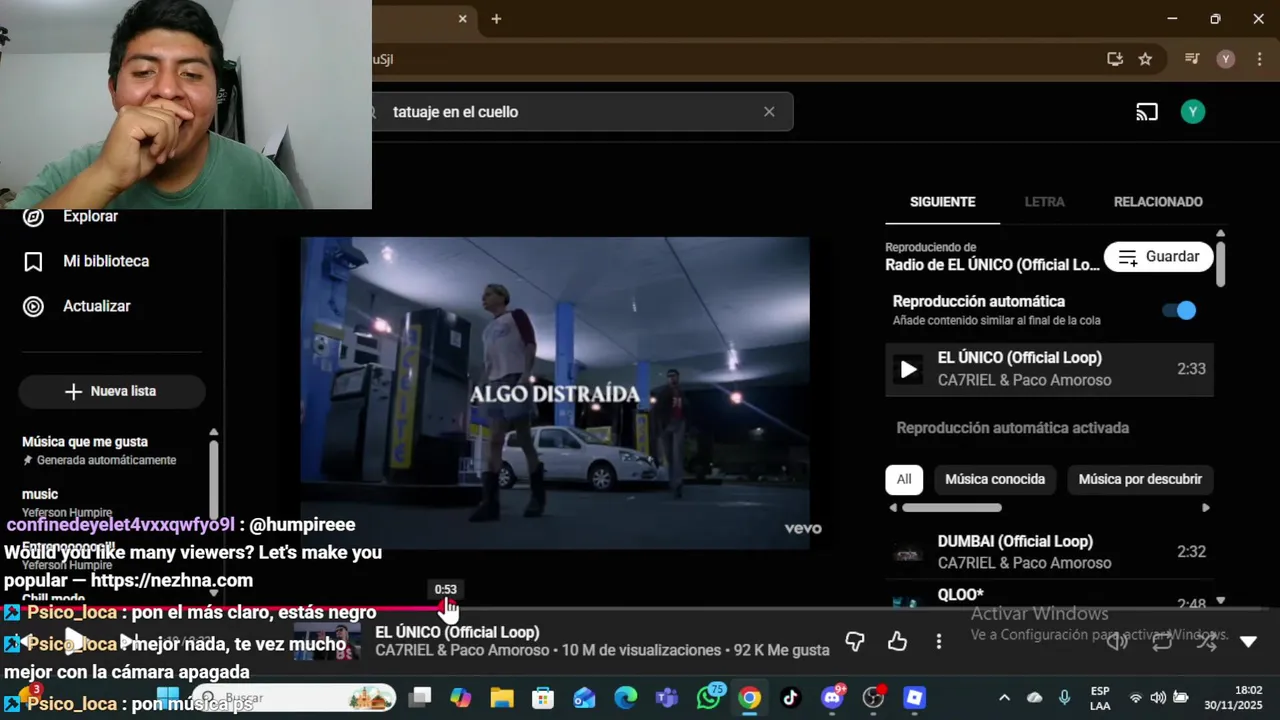The width and height of the screenshot is (1280, 720).
Task: Click the chip scroller's right arrow
Action: pos(1205,508)
